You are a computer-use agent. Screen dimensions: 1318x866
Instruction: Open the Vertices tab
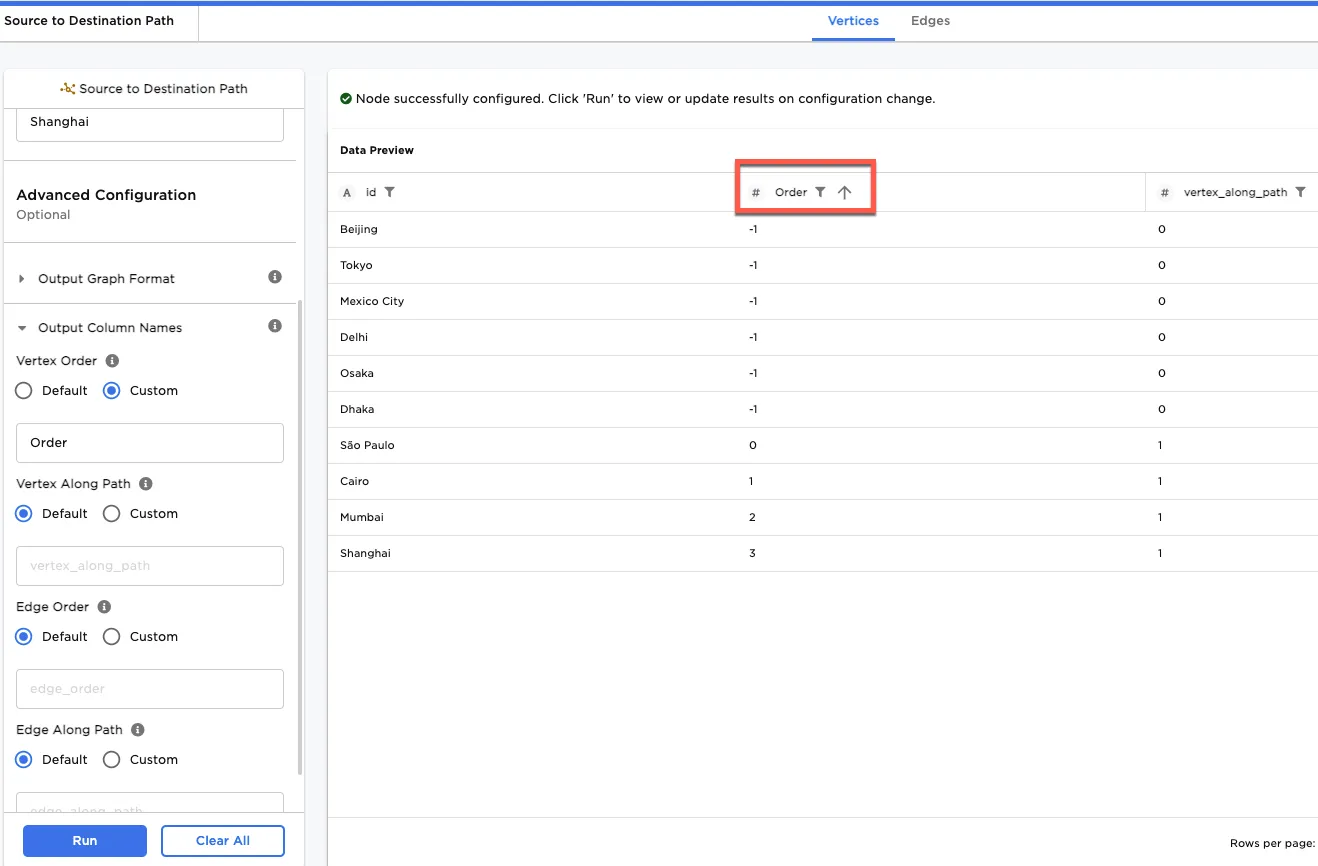[853, 20]
